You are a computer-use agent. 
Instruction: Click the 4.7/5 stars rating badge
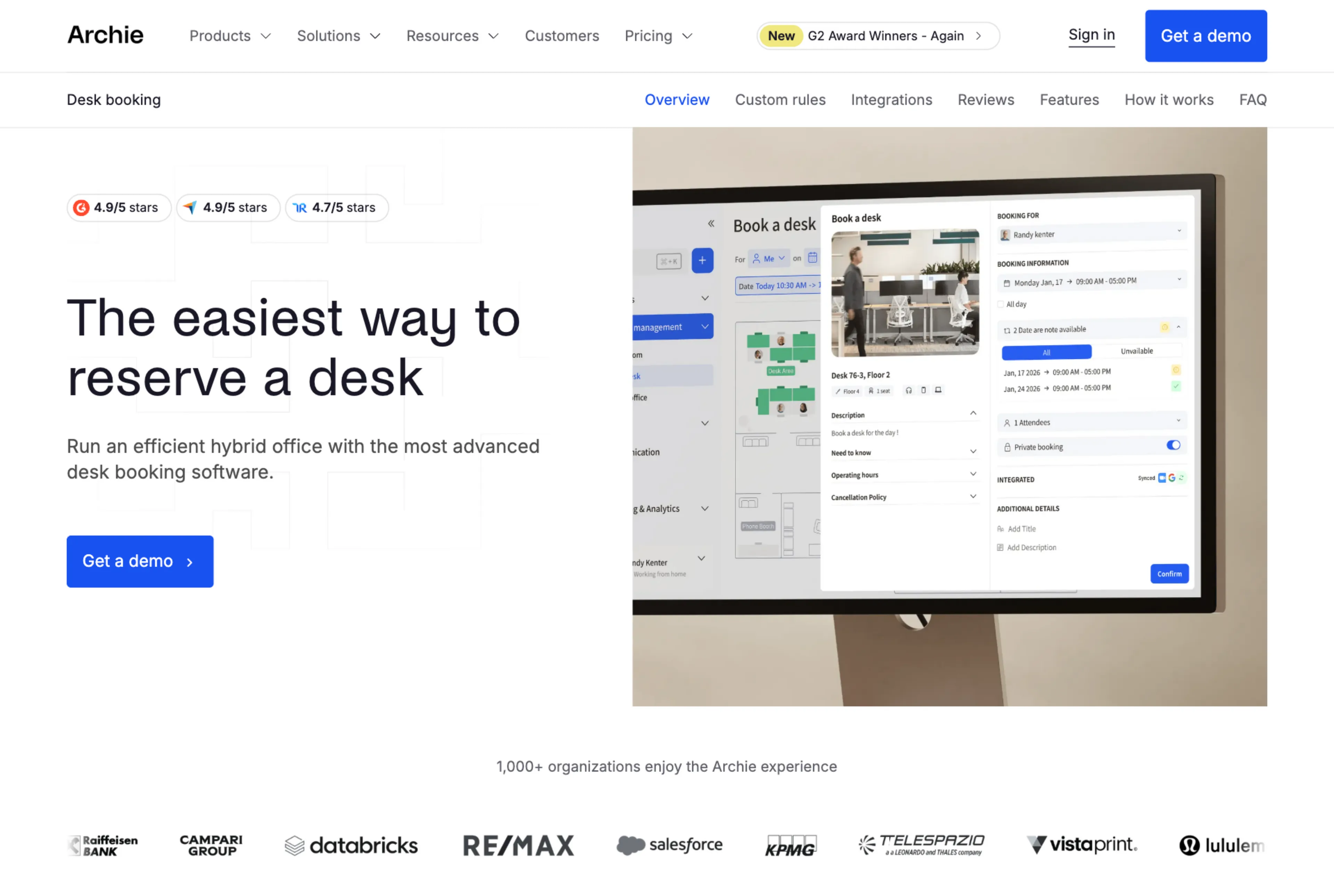coord(337,207)
